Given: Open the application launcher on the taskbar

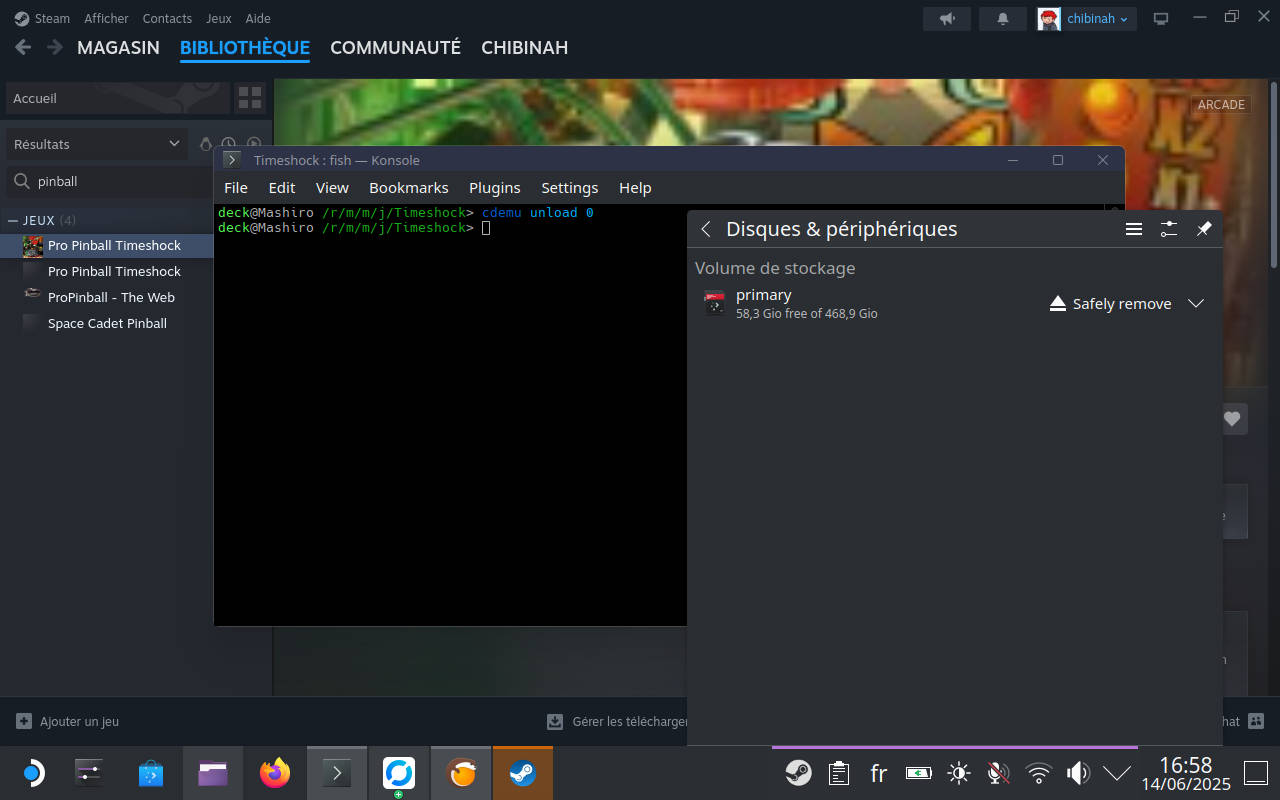Looking at the screenshot, I should [x=32, y=773].
